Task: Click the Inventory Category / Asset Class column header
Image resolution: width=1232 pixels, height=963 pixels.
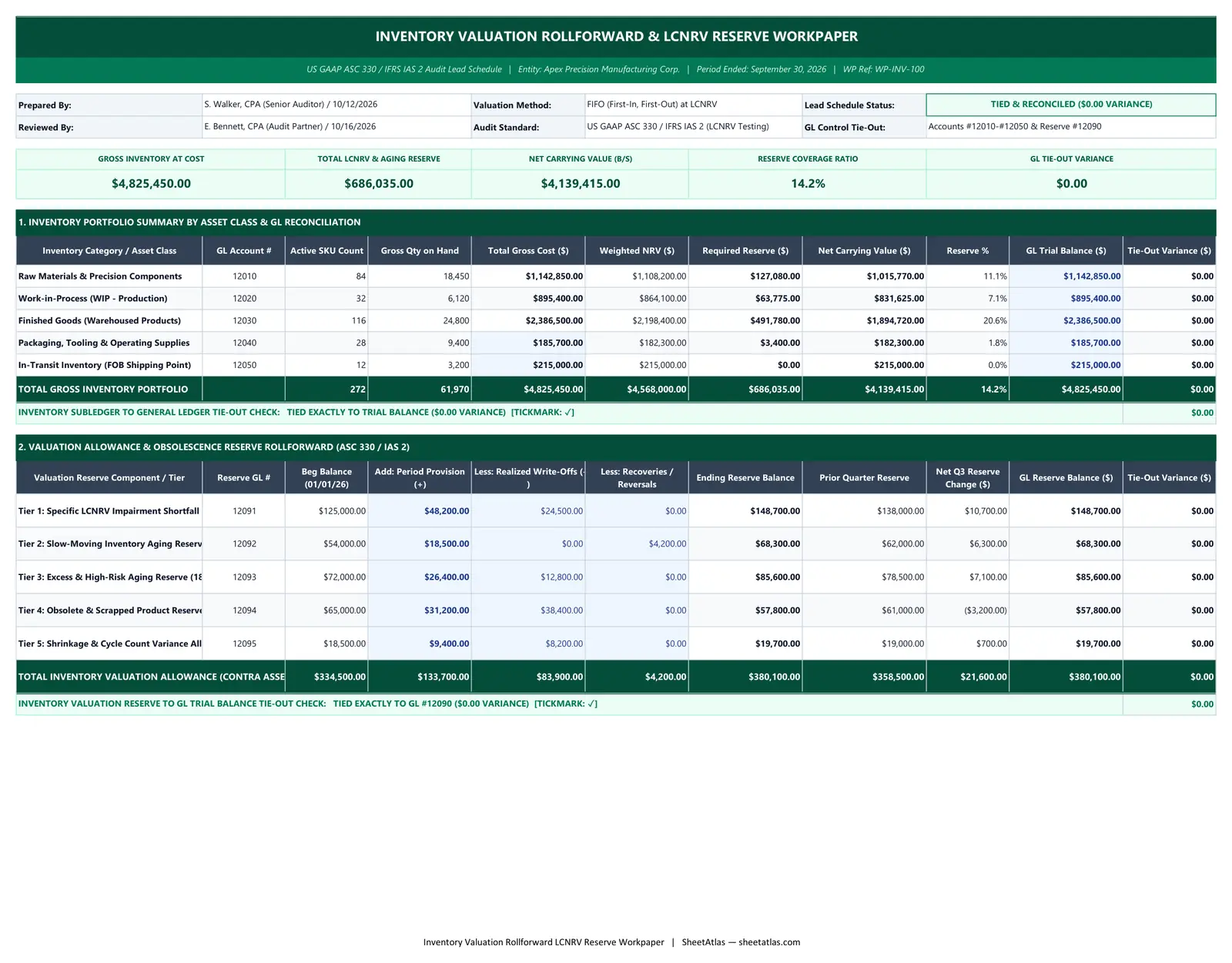Action: (109, 251)
